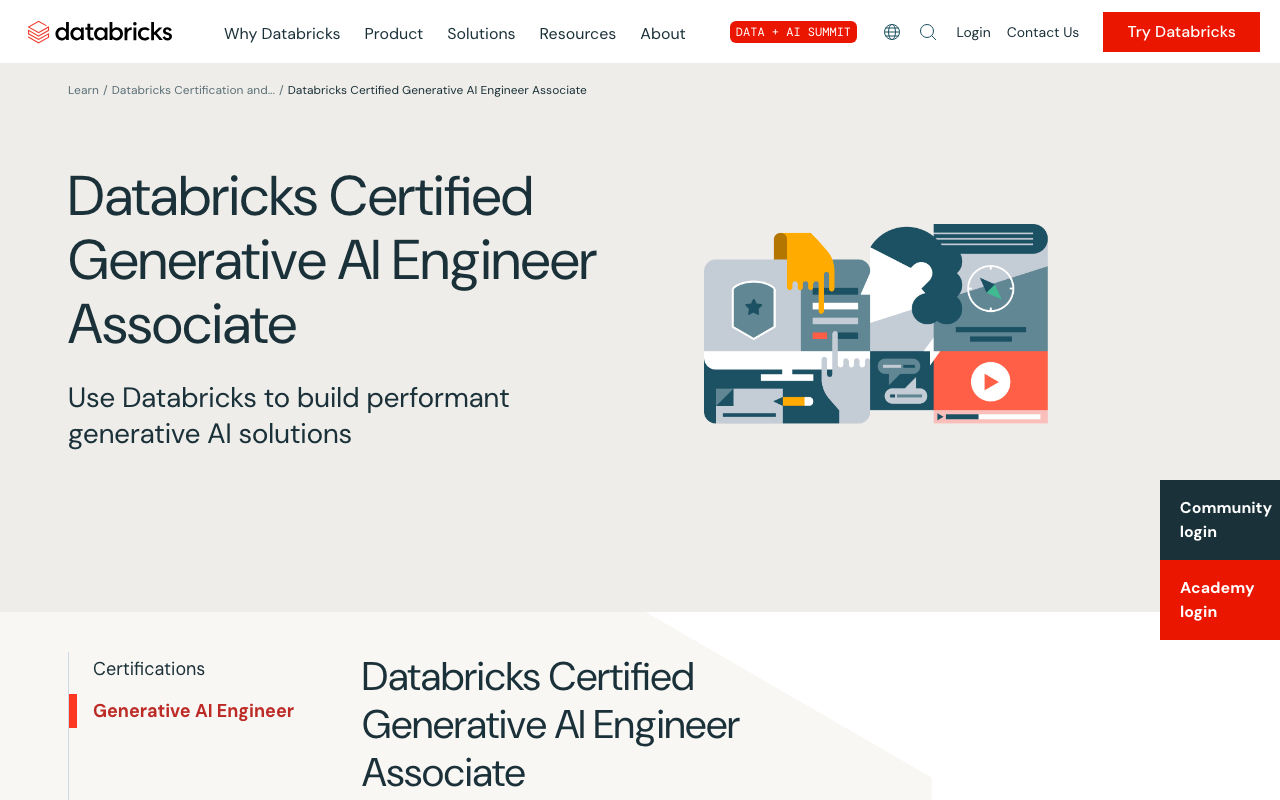The image size is (1280, 800).
Task: Expand the Solutions navigation menu
Action: coord(481,32)
